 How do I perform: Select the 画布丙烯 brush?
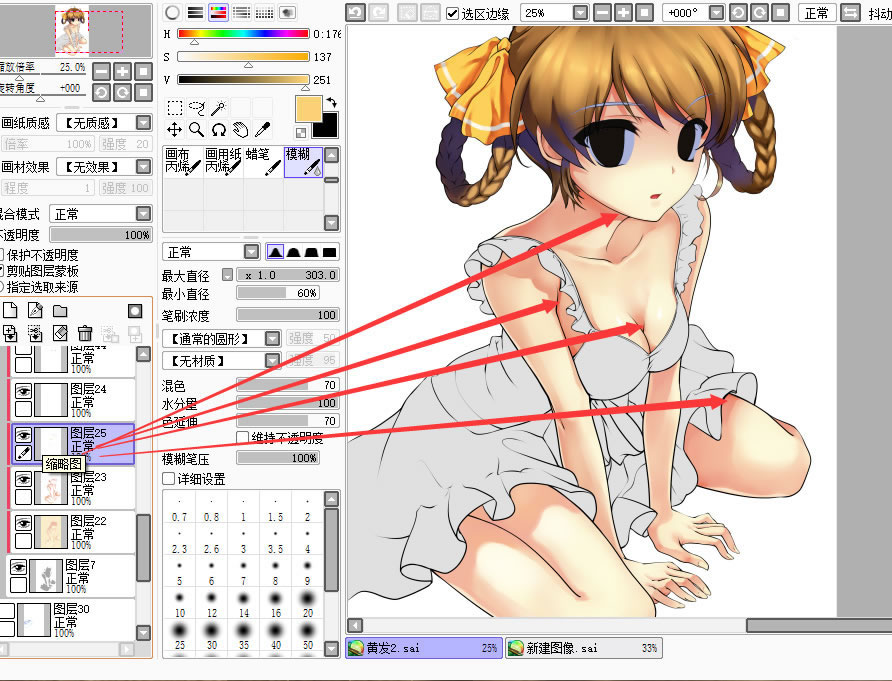(x=183, y=162)
